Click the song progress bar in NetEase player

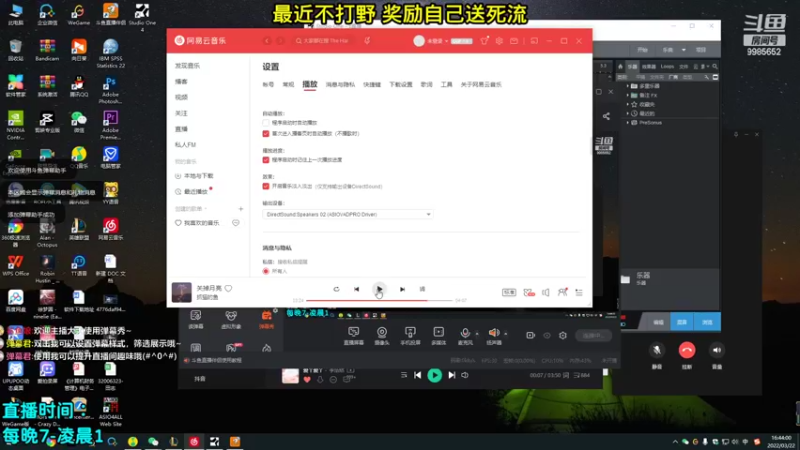pos(379,301)
